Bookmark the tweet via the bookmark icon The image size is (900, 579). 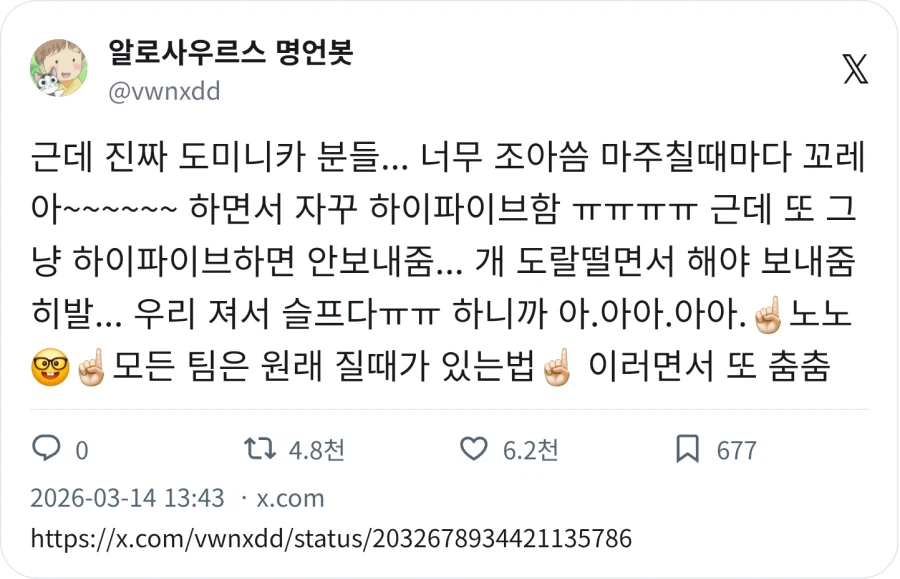pyautogui.click(x=687, y=449)
